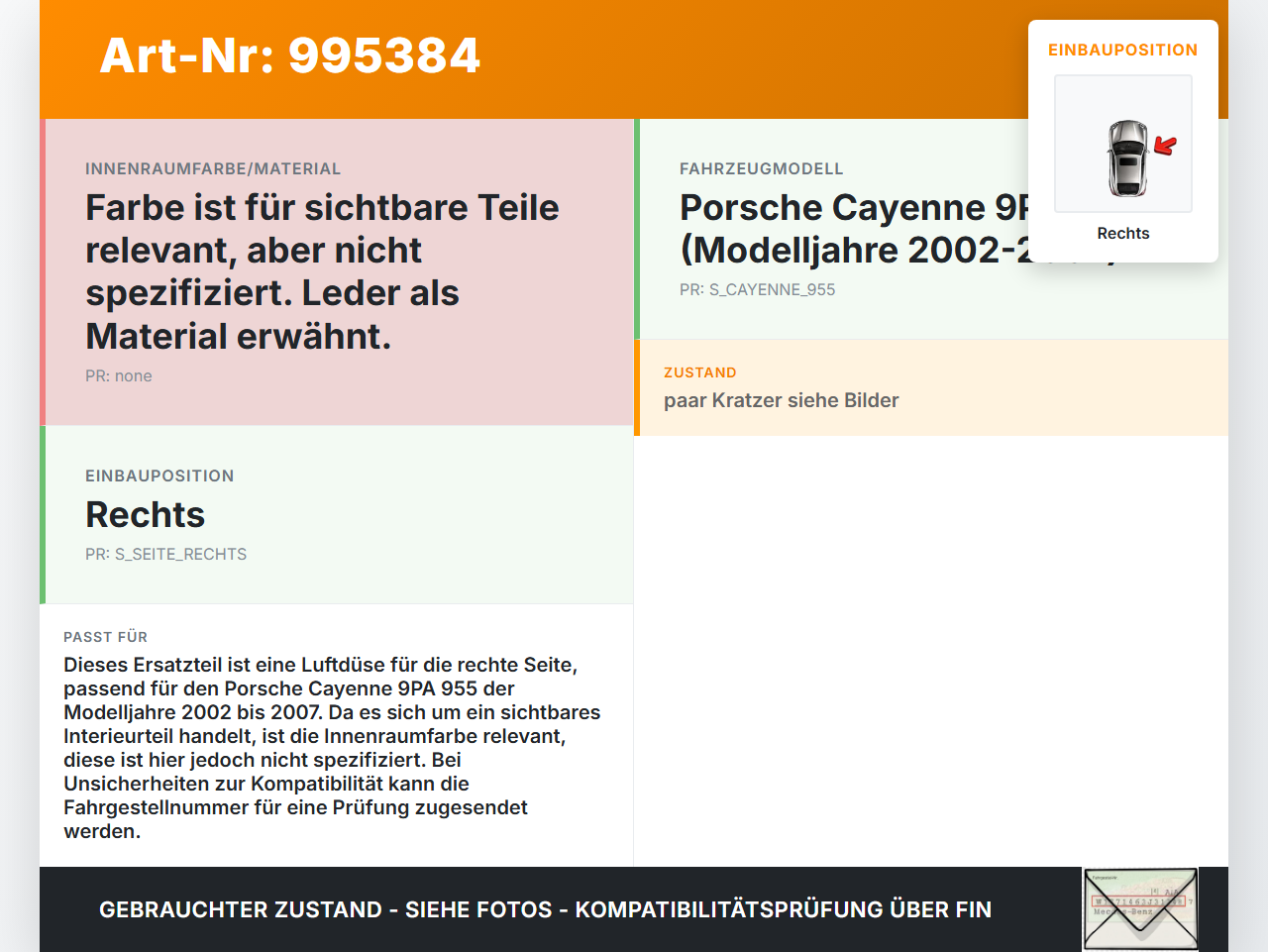Click the PASST FÜR label
Image resolution: width=1268 pixels, height=952 pixels.
coord(106,637)
